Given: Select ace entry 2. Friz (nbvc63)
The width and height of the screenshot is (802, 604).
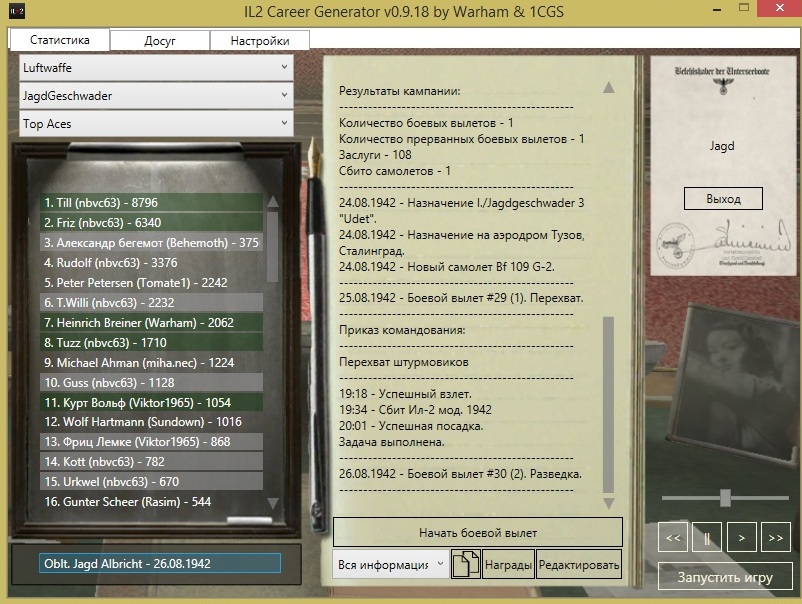Looking at the screenshot, I should (x=151, y=222).
